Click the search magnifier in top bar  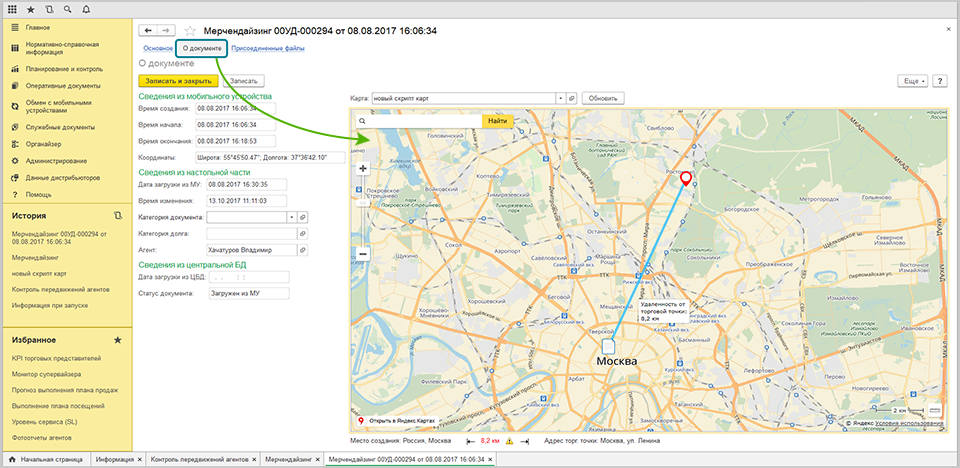(x=67, y=10)
